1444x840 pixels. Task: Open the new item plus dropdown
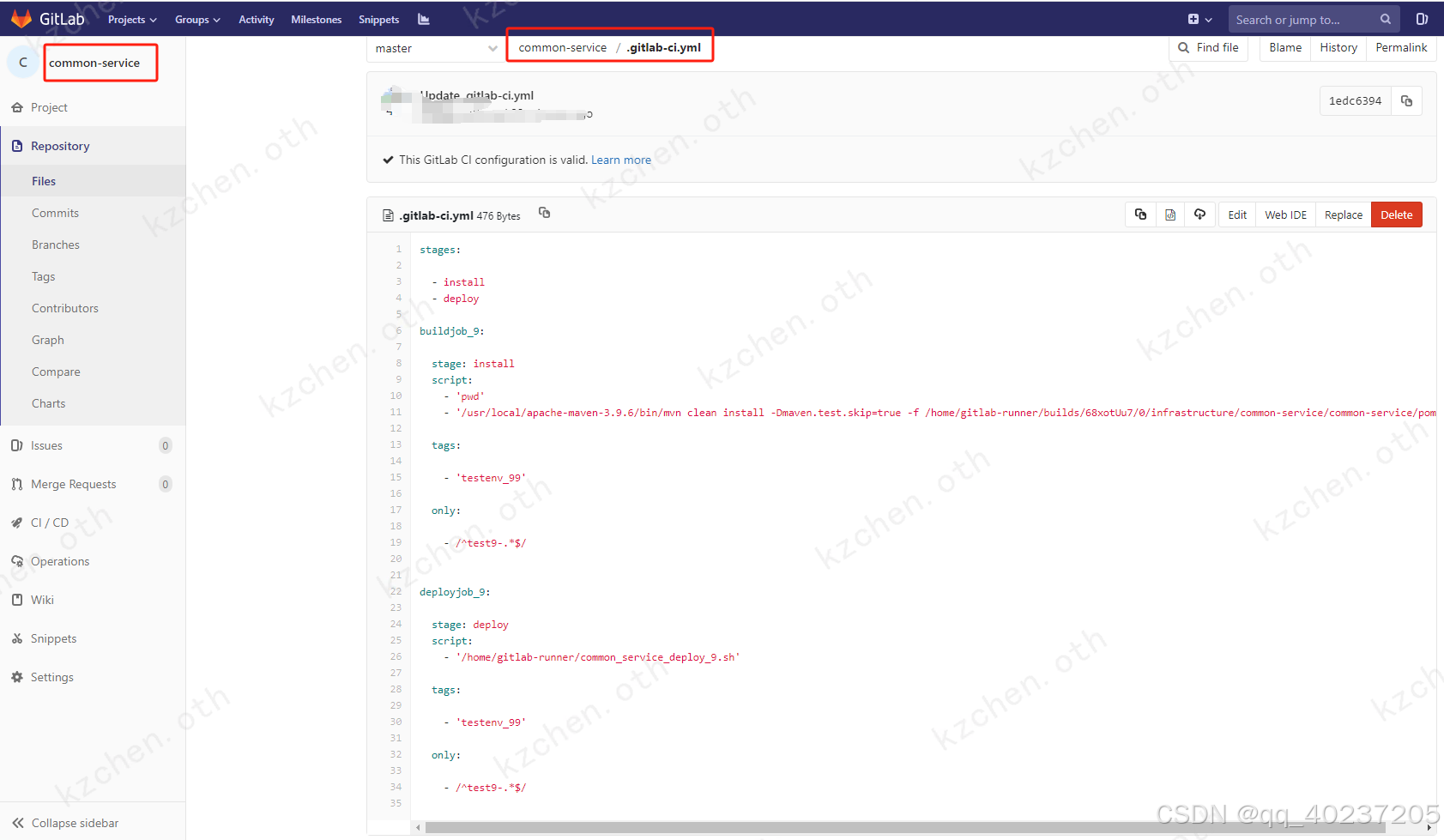point(1199,19)
